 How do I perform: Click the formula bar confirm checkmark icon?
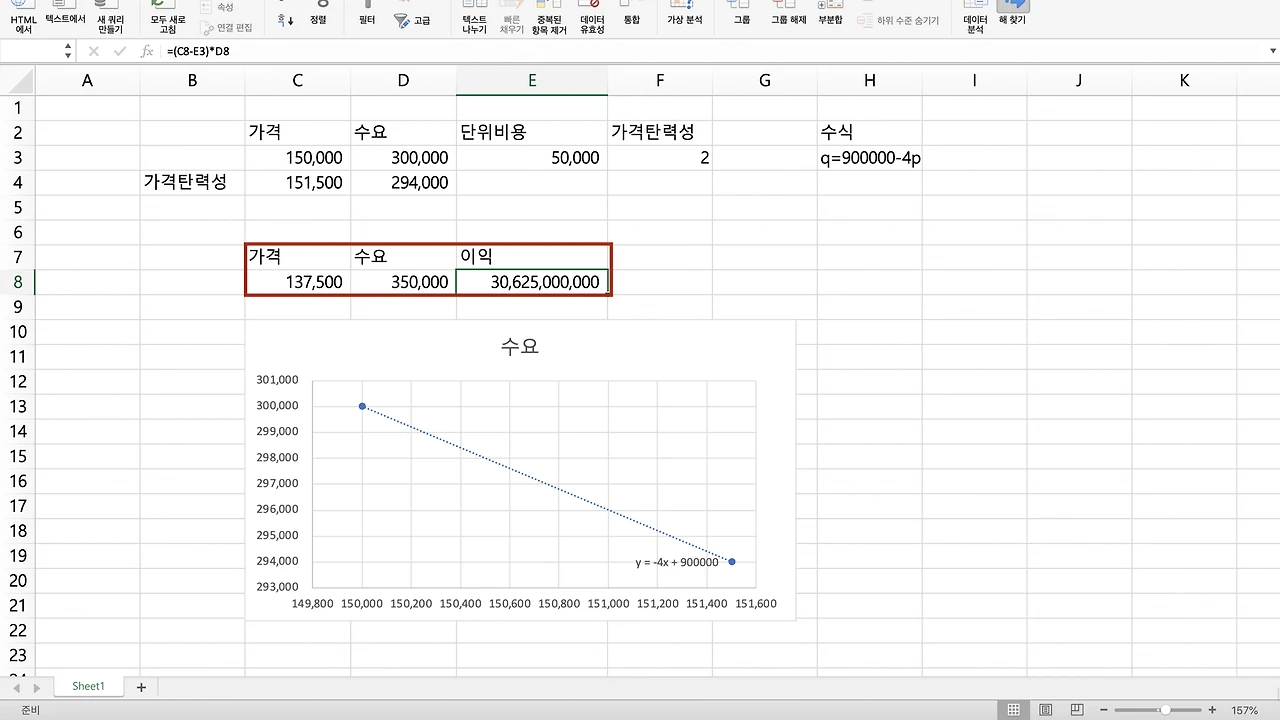(x=120, y=51)
